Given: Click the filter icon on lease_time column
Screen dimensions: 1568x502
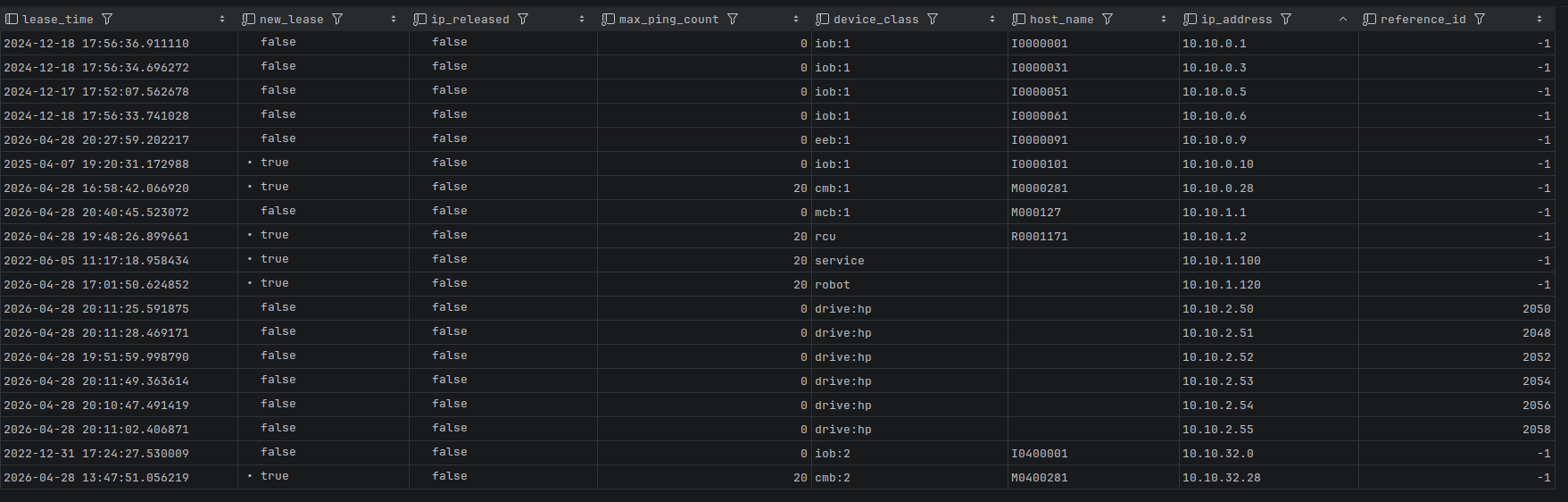Looking at the screenshot, I should [x=107, y=19].
